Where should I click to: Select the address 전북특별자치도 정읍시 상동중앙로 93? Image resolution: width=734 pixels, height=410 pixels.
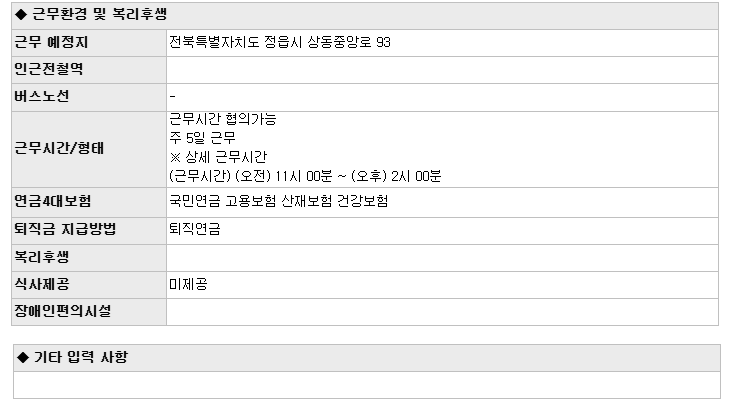click(x=279, y=43)
